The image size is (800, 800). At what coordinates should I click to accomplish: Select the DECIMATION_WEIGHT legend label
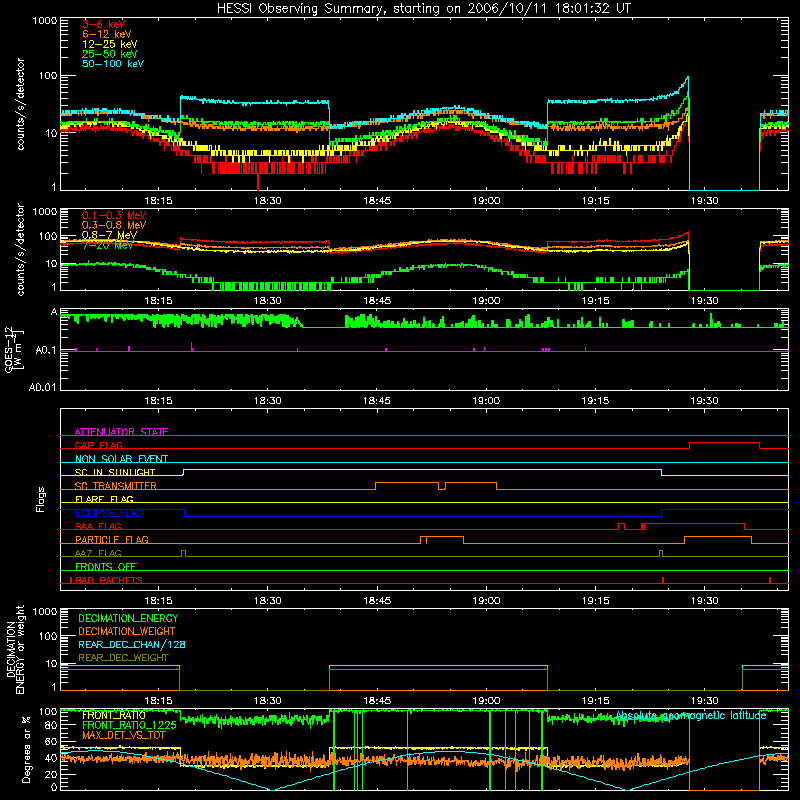coord(127,632)
